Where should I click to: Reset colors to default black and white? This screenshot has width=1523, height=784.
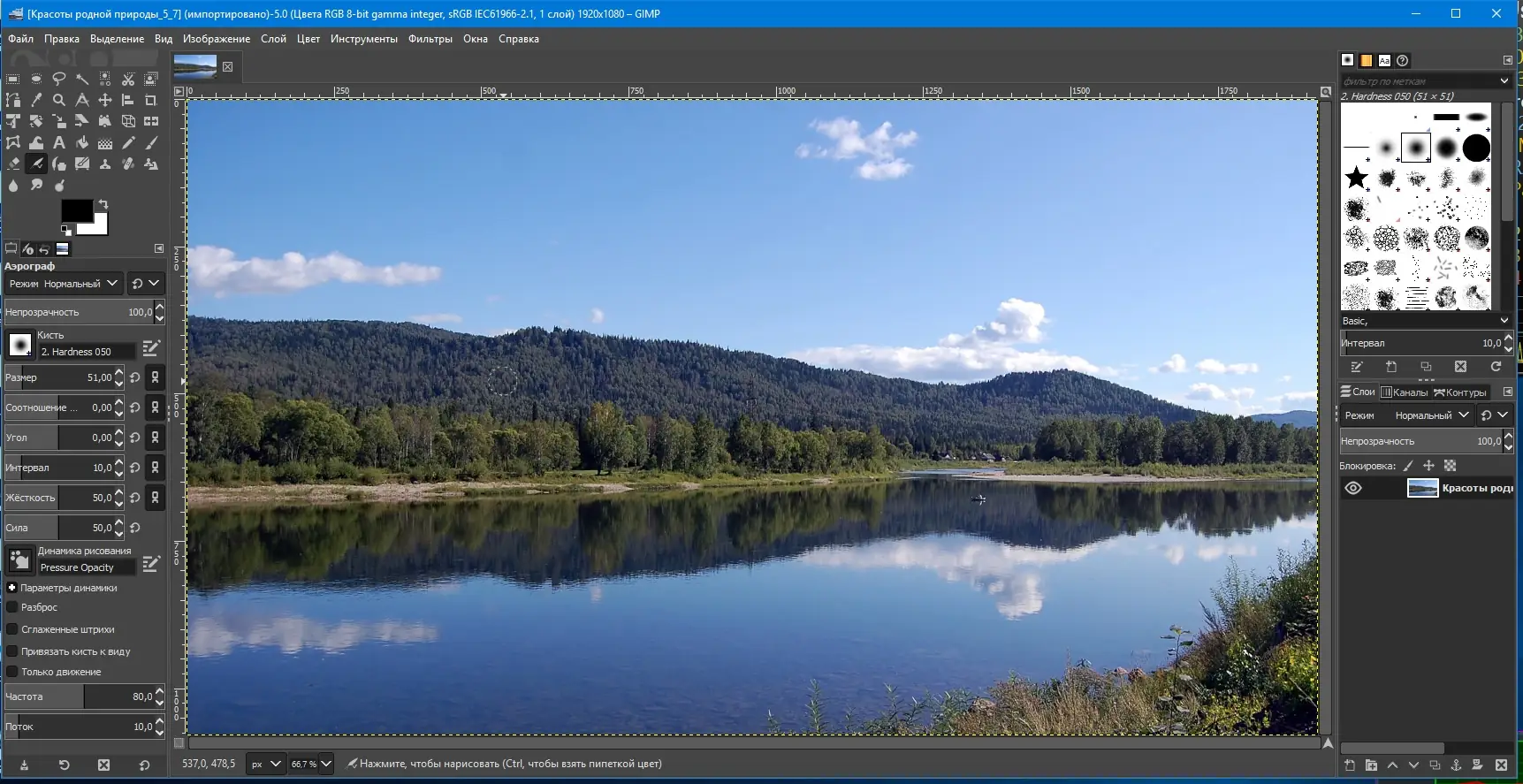(x=65, y=230)
